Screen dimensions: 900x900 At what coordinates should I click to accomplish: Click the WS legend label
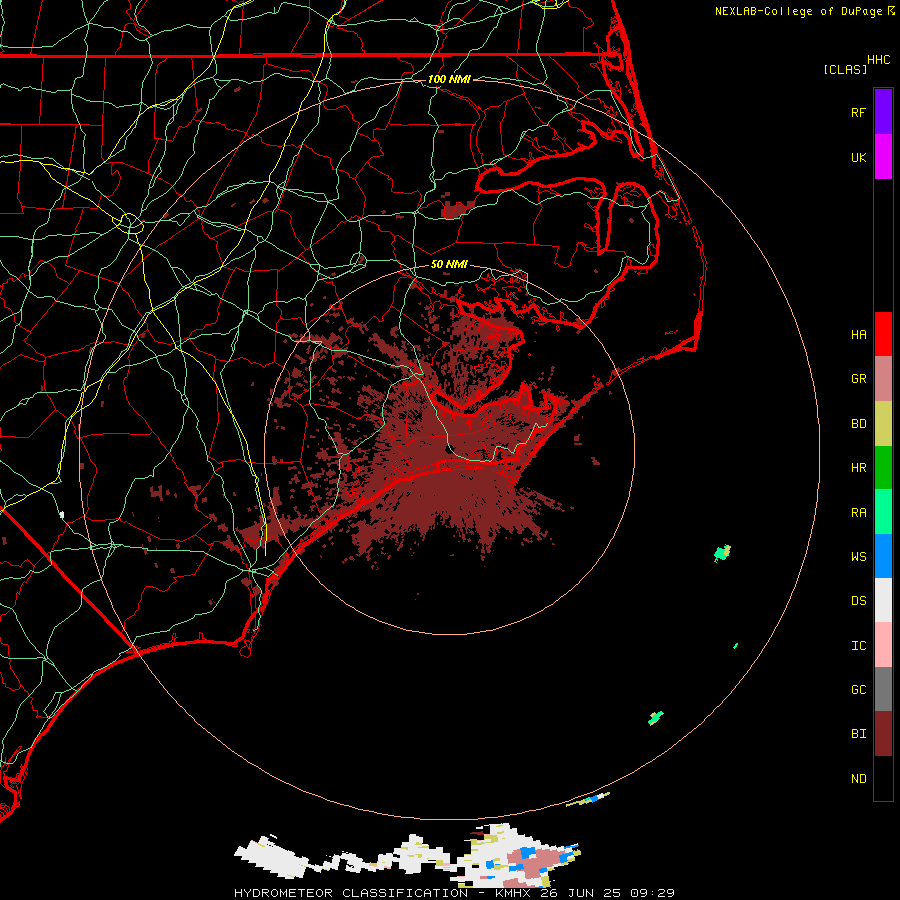858,556
